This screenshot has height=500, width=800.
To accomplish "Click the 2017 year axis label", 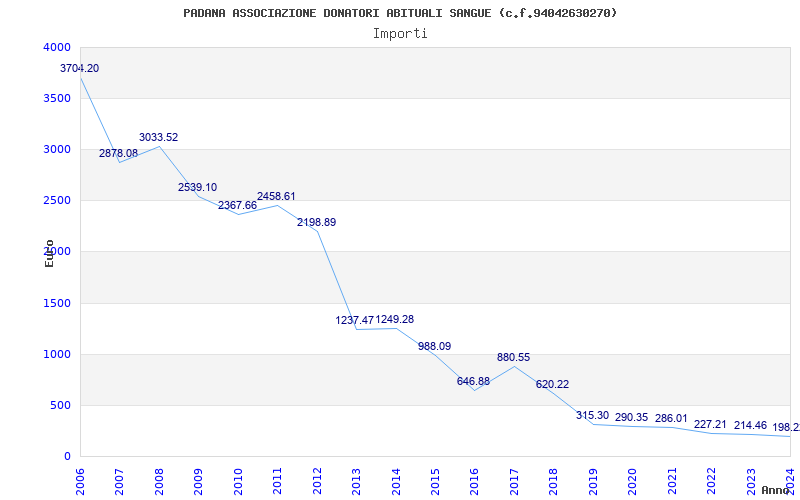I will 514,482.
